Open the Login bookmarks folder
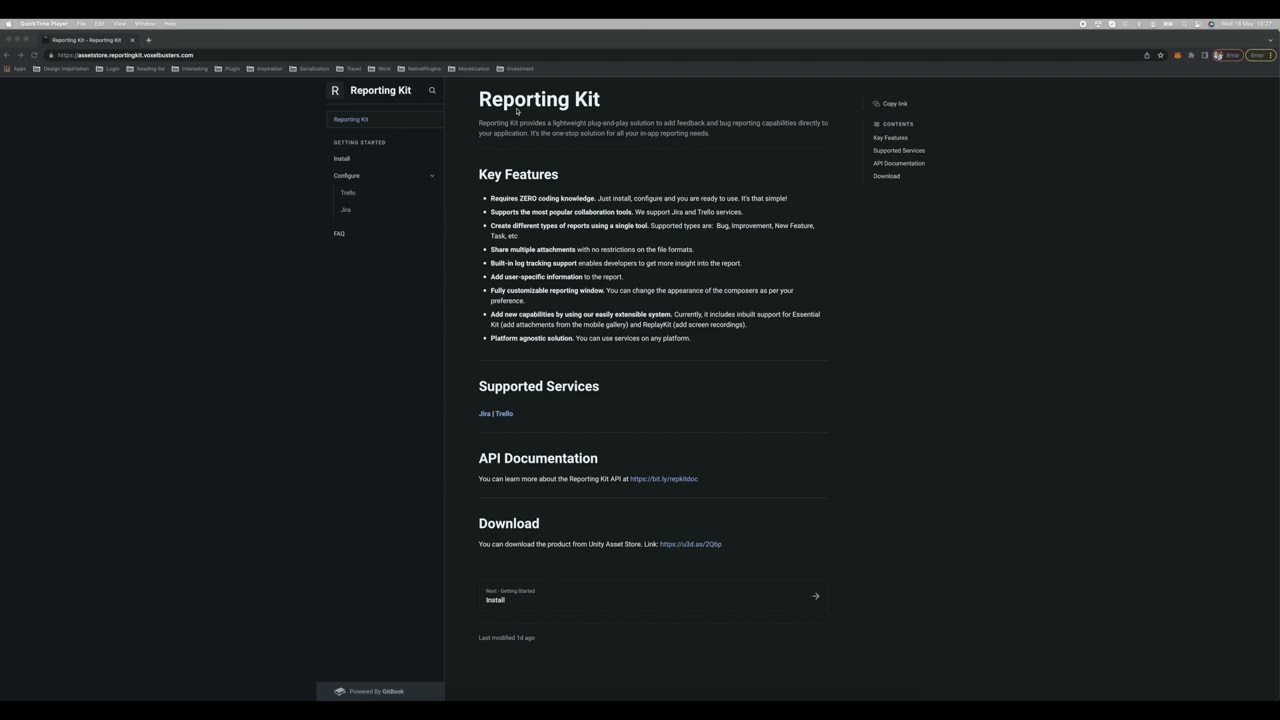The width and height of the screenshot is (1280, 720). pos(108,69)
